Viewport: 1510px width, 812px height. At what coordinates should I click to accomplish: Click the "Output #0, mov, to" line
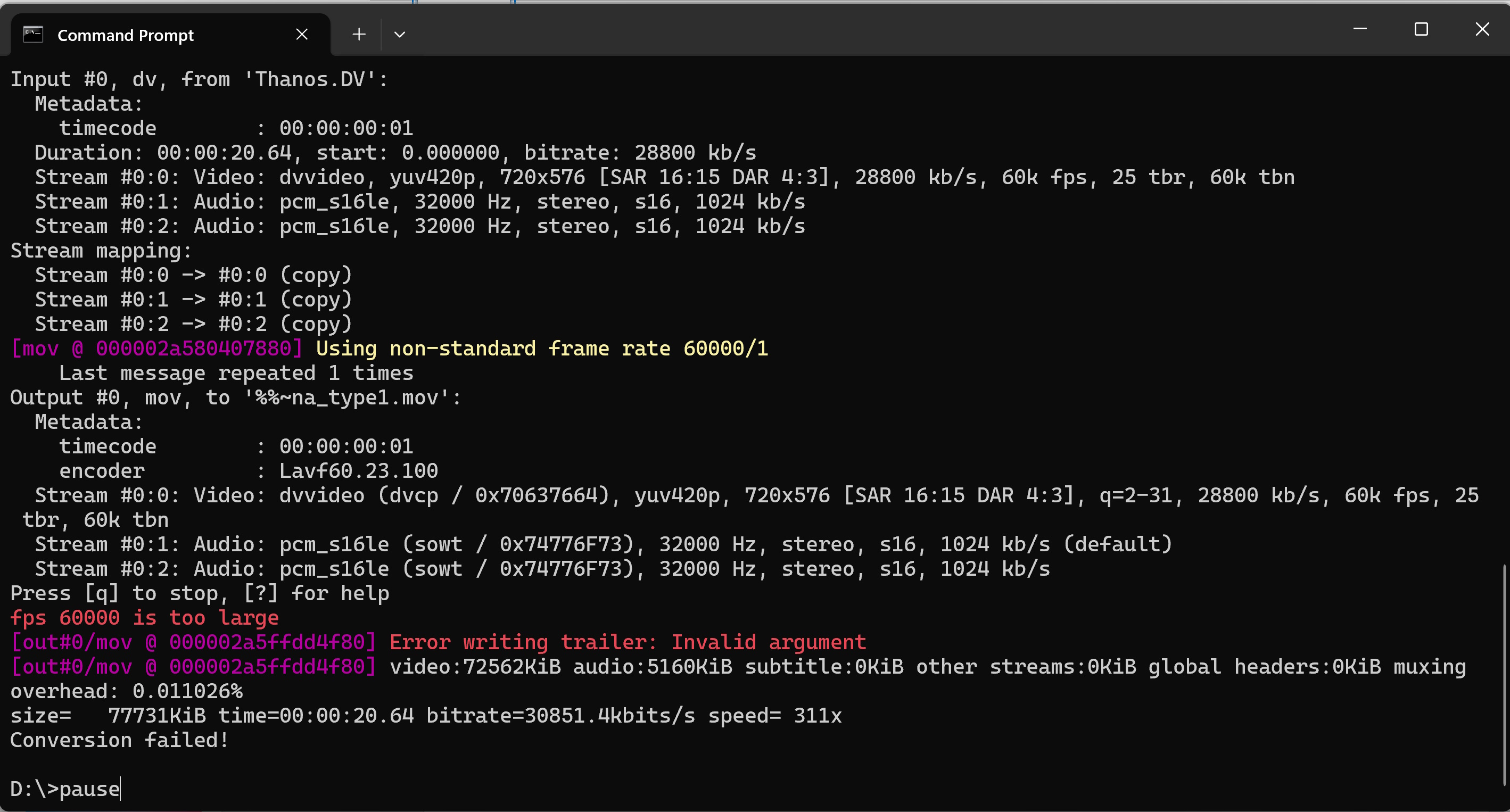[x=236, y=398]
